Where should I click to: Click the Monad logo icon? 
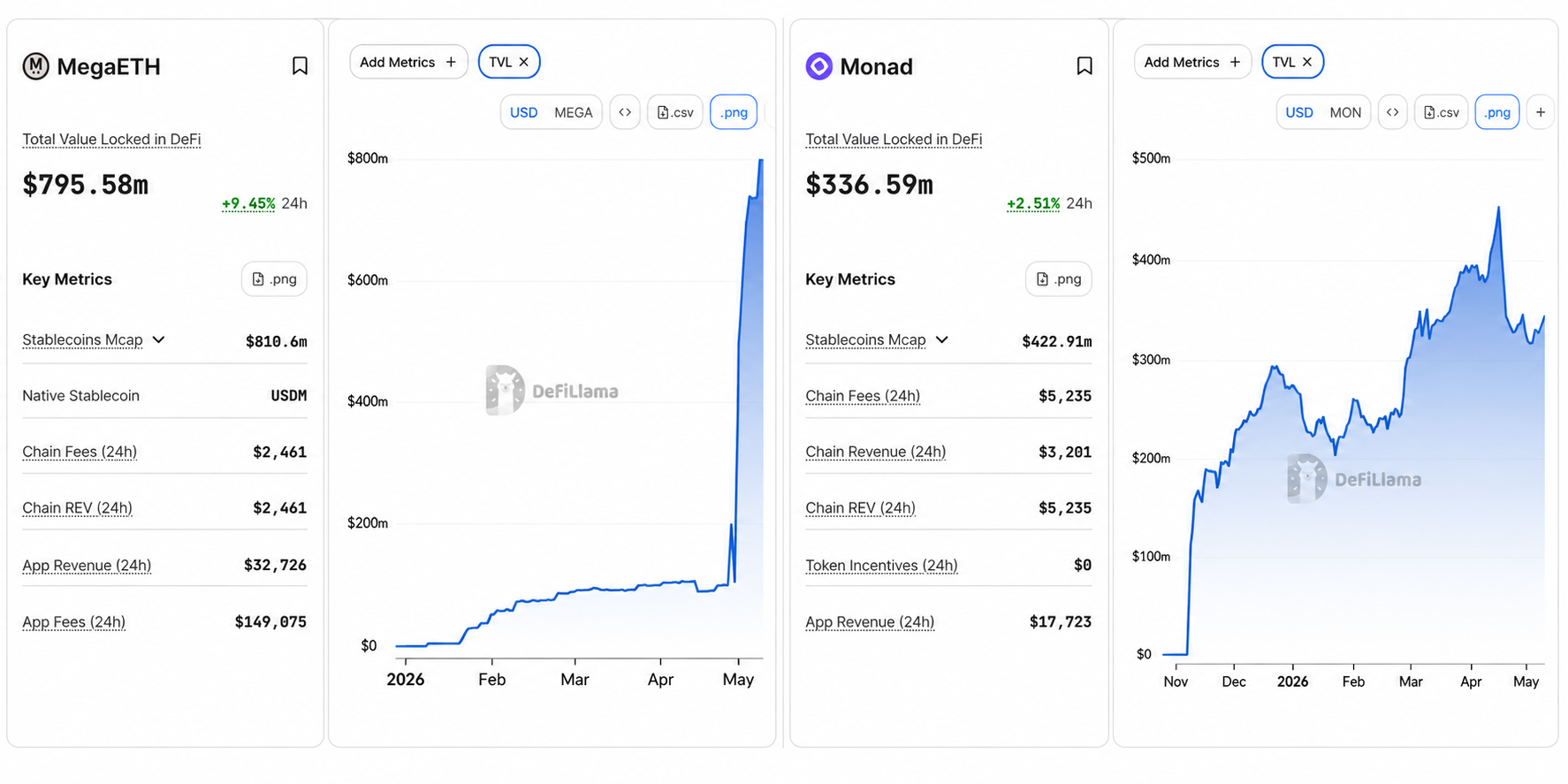tap(819, 66)
